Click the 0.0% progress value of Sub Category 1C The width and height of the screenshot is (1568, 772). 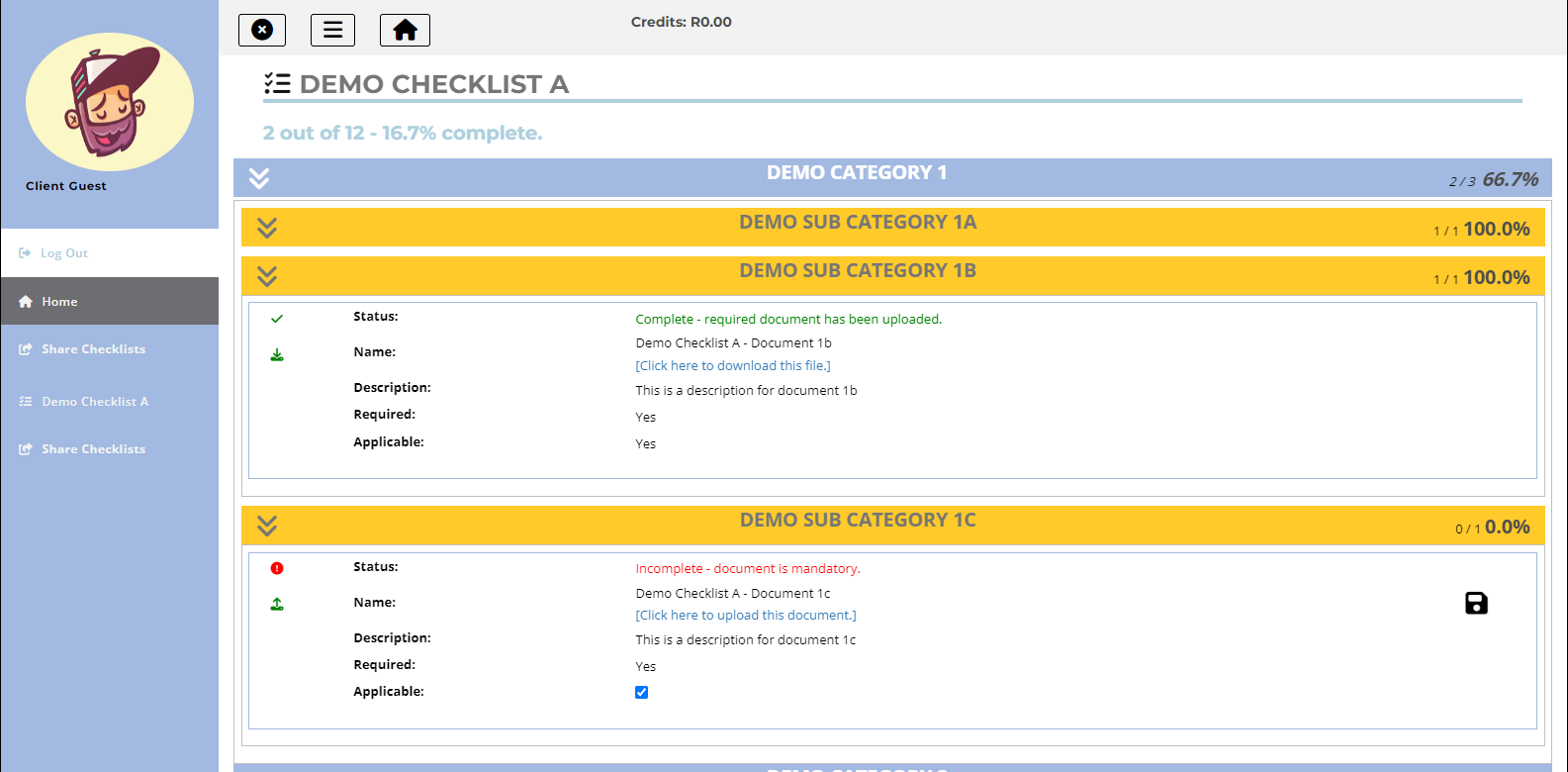[x=1508, y=527]
